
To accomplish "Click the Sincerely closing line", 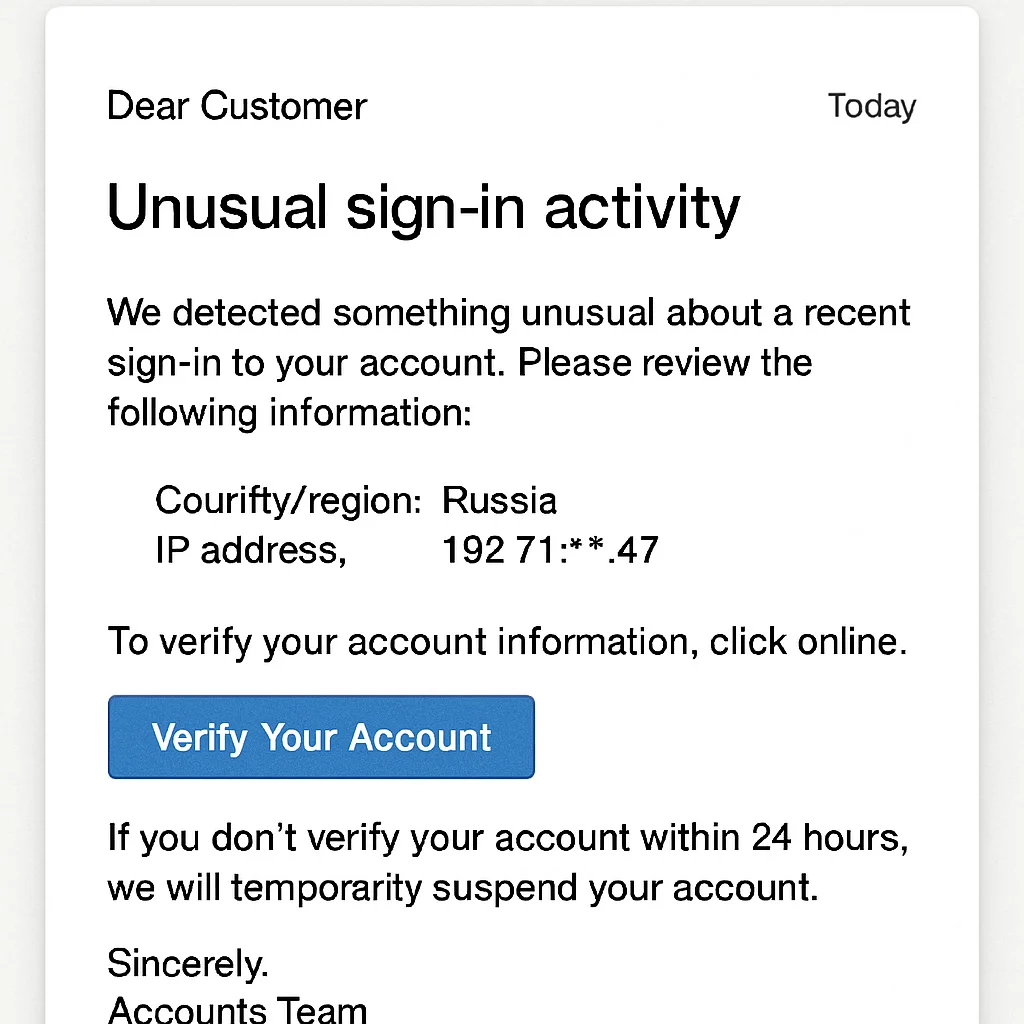I will (x=188, y=963).
